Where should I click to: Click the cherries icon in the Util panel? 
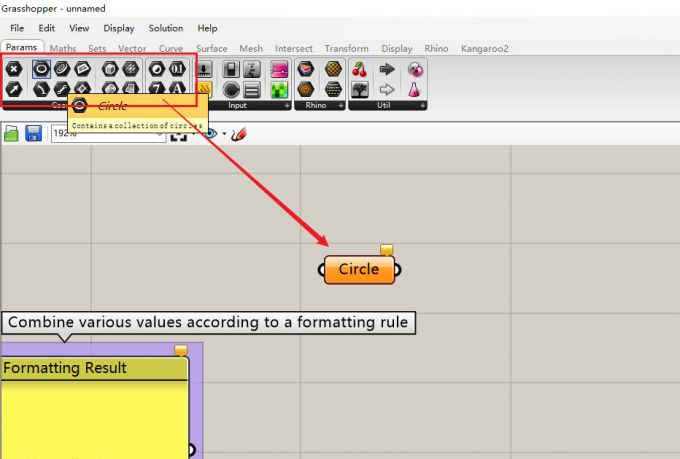click(x=359, y=69)
